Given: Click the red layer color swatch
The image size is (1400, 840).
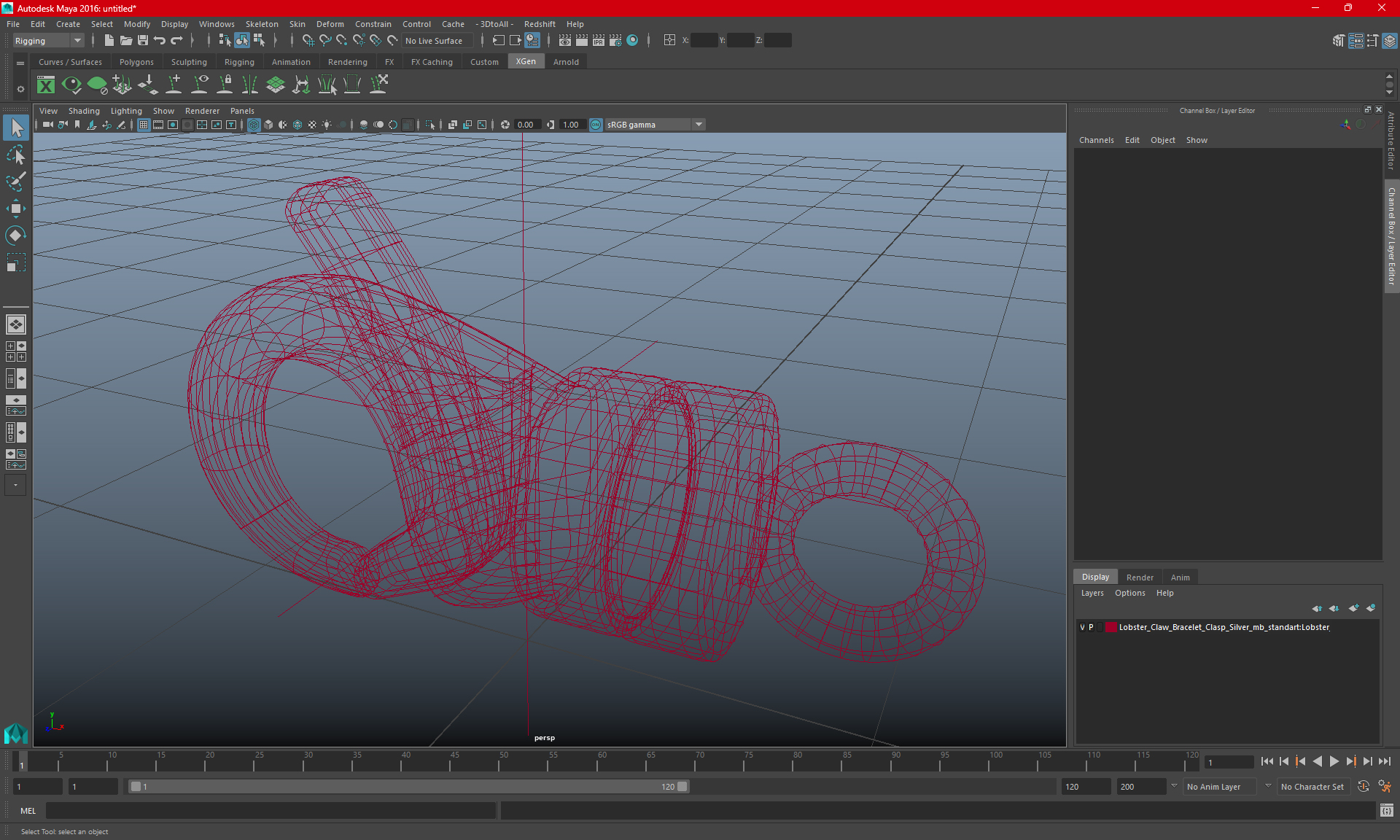Looking at the screenshot, I should (1111, 627).
